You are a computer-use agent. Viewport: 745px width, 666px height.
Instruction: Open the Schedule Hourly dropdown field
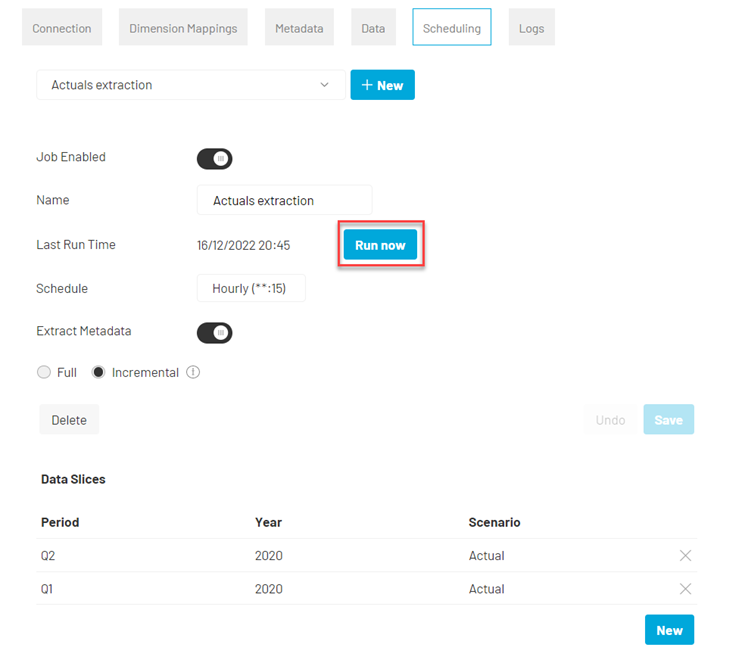pos(251,288)
